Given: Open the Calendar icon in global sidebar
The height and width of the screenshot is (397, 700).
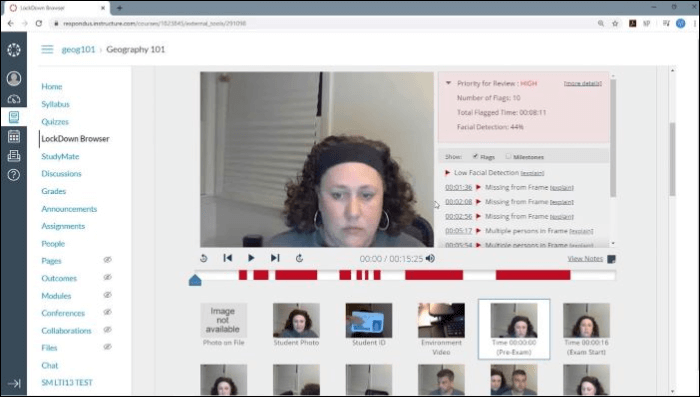Looking at the screenshot, I should pos(14,136).
